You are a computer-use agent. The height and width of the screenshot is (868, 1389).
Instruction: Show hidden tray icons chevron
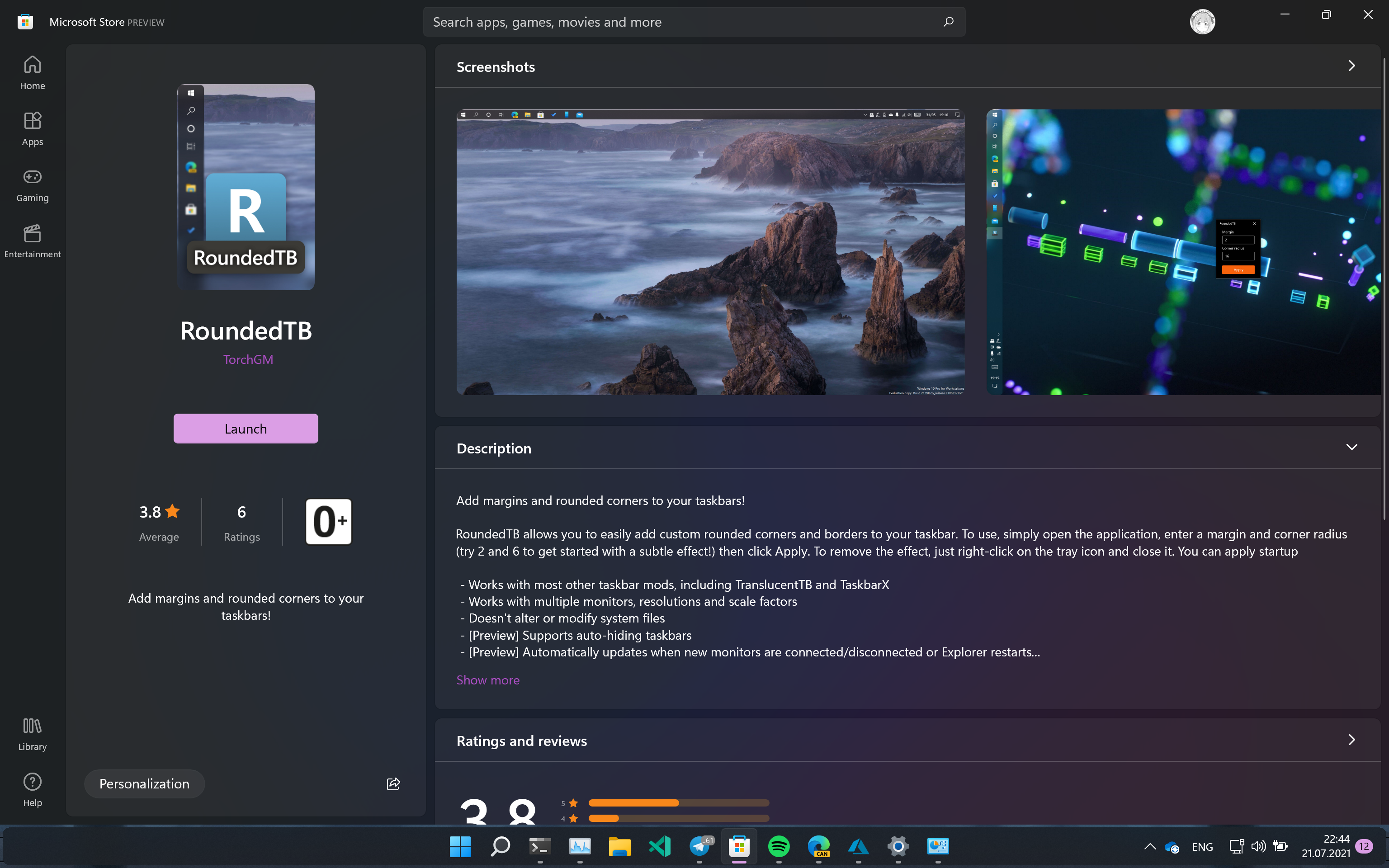click(x=1150, y=846)
